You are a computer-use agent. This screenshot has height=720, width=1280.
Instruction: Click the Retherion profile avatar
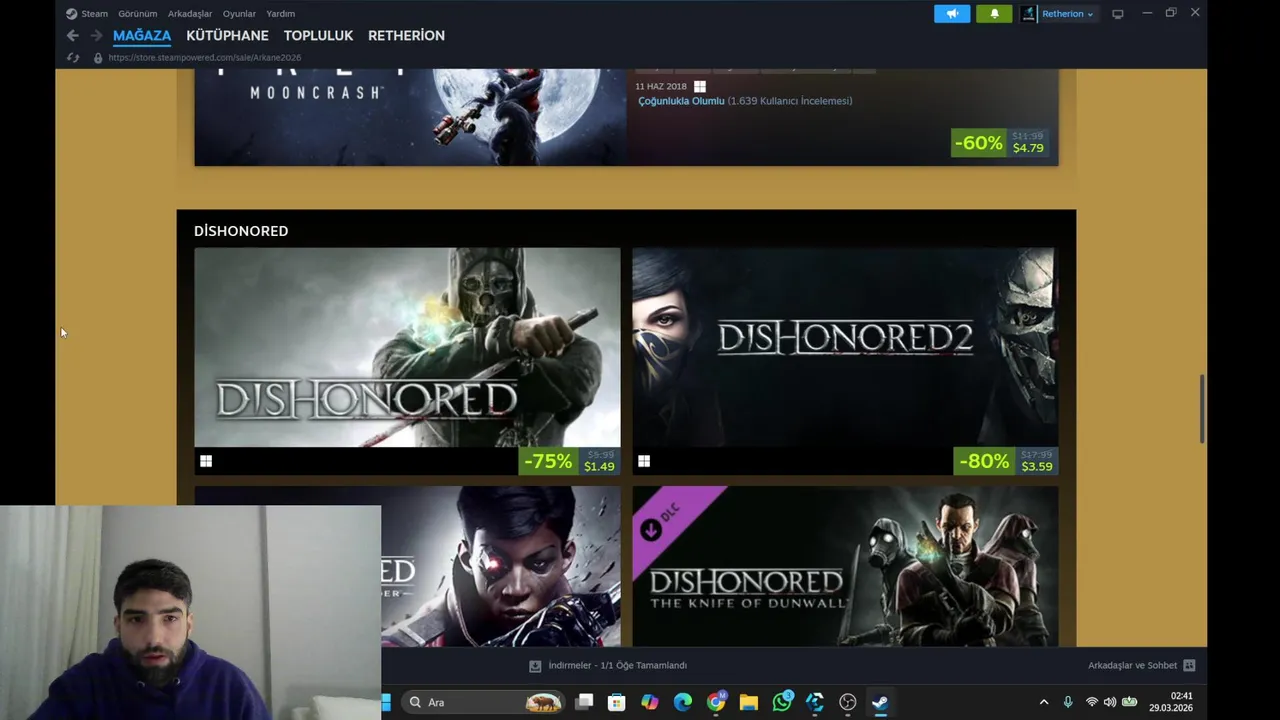coord(1028,13)
